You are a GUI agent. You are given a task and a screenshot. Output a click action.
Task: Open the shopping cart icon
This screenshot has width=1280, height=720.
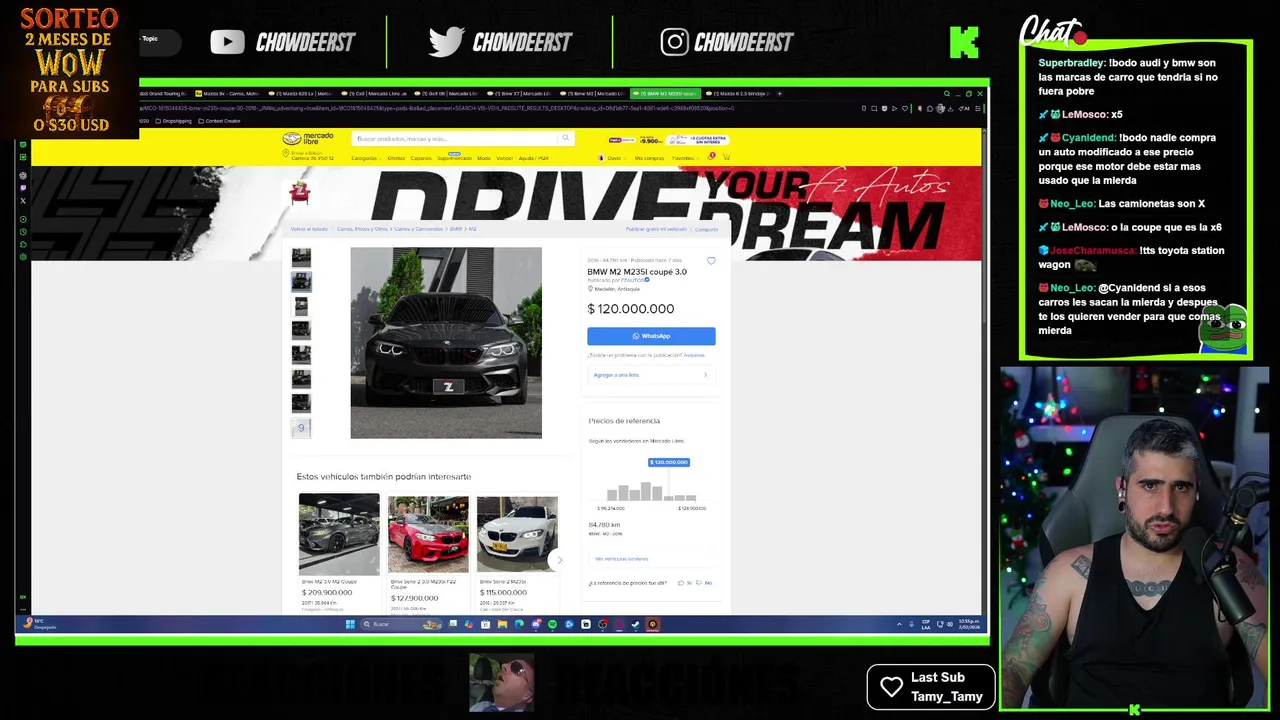[x=726, y=157]
